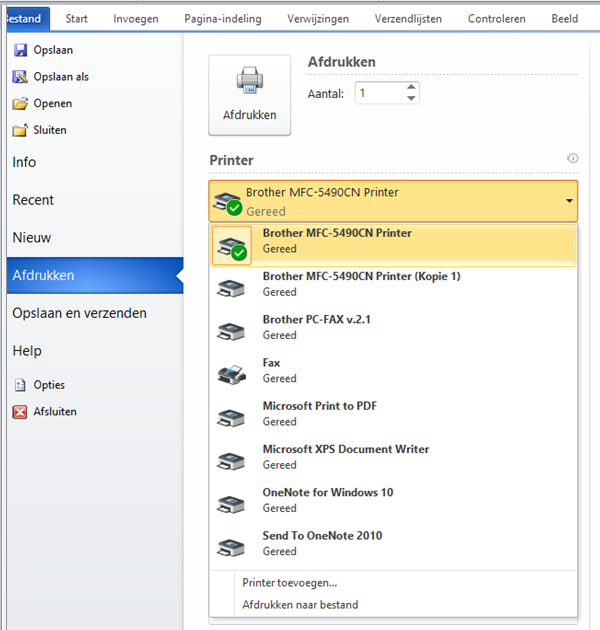Click the Opslaan als icon
This screenshot has width=600, height=630.
click(20, 77)
